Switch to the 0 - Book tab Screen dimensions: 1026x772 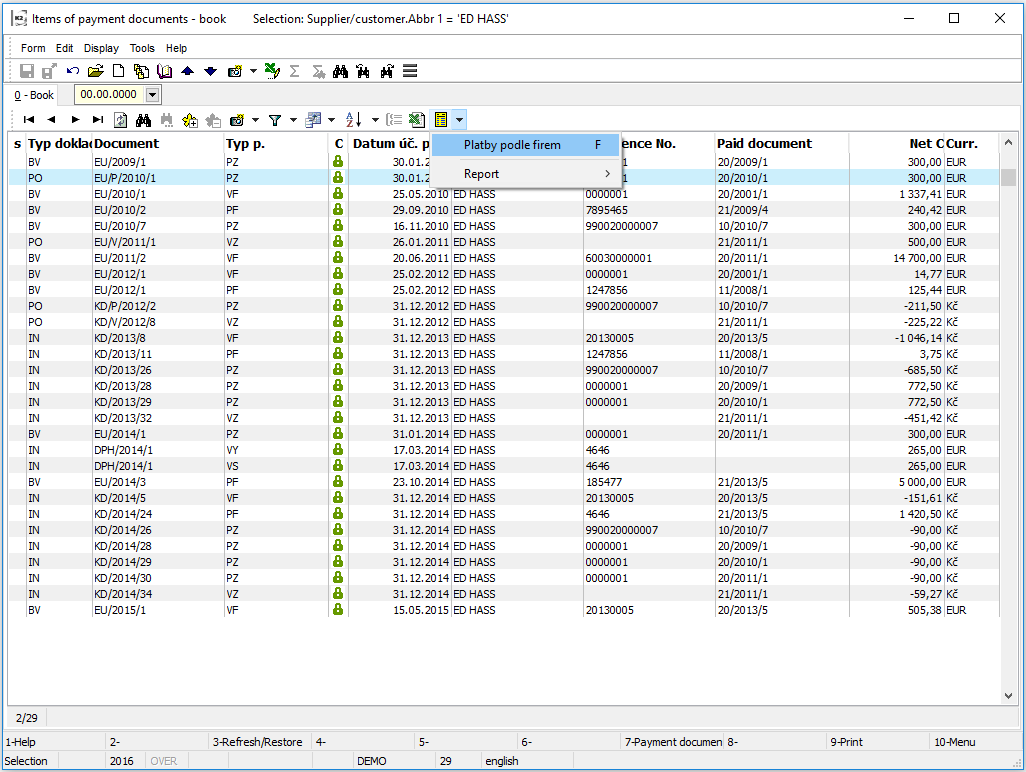pyautogui.click(x=34, y=95)
